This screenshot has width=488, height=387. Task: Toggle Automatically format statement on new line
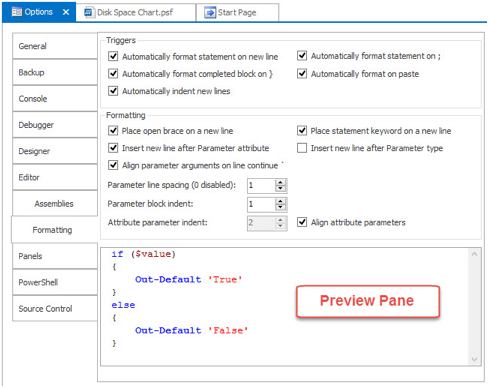click(113, 56)
